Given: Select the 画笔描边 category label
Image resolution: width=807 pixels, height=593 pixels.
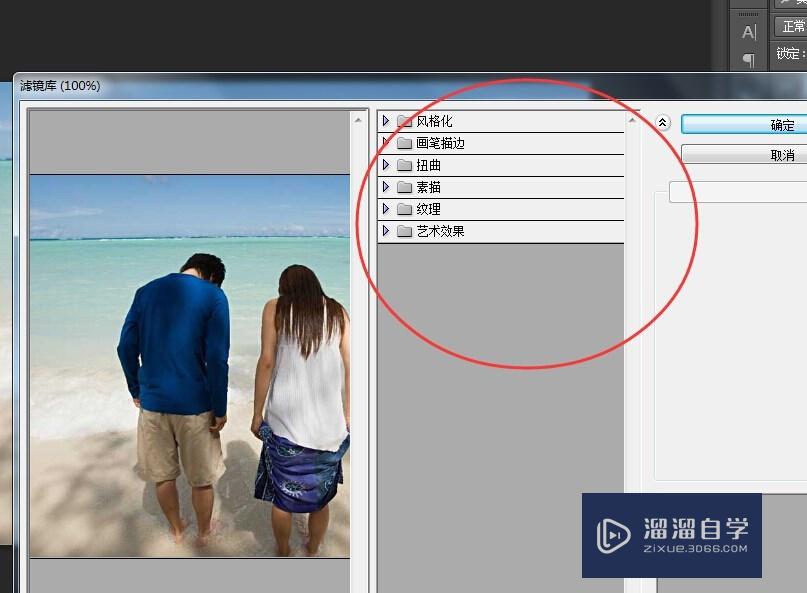Looking at the screenshot, I should pos(440,143).
